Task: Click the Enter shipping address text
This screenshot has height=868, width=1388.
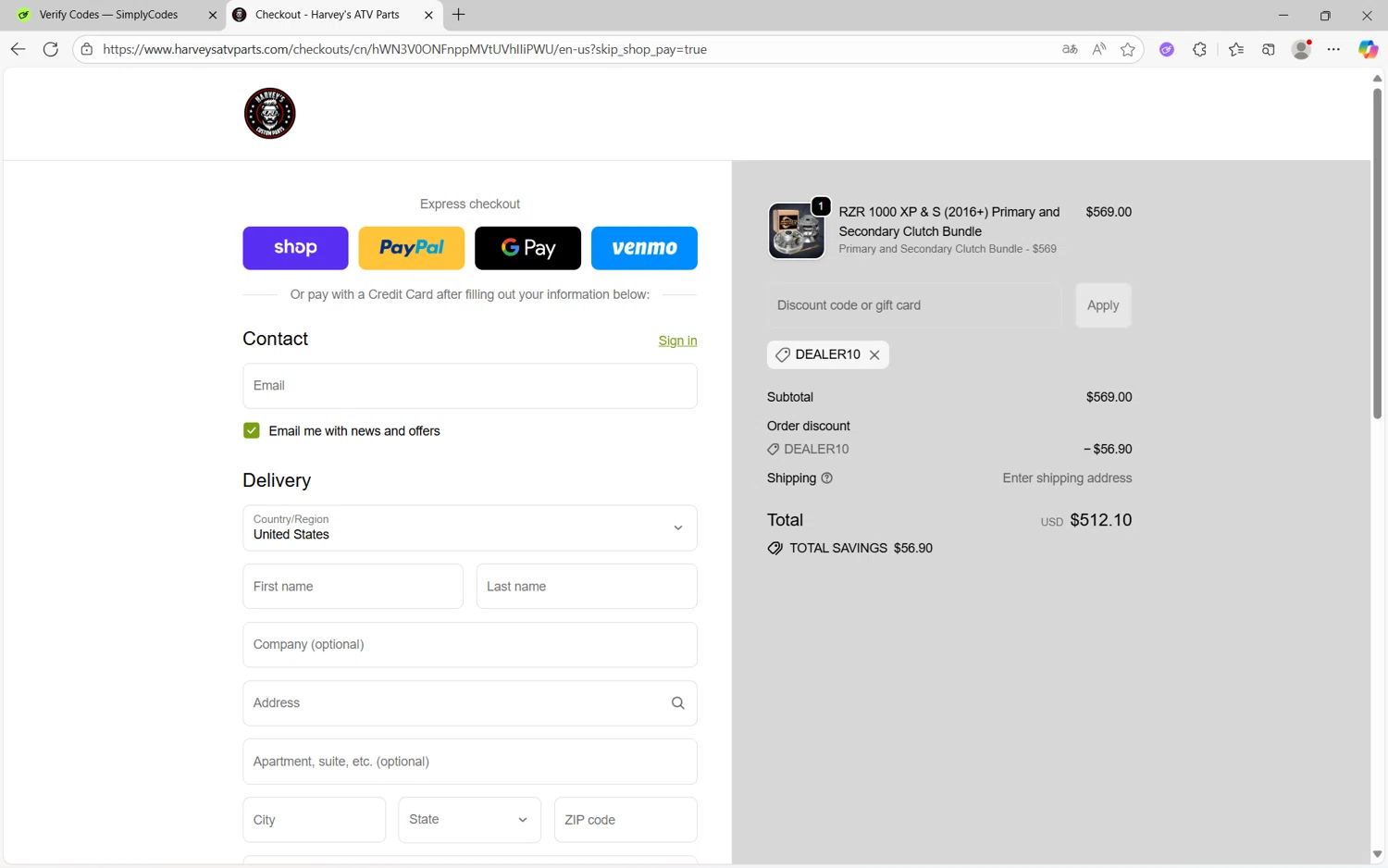Action: click(1067, 478)
